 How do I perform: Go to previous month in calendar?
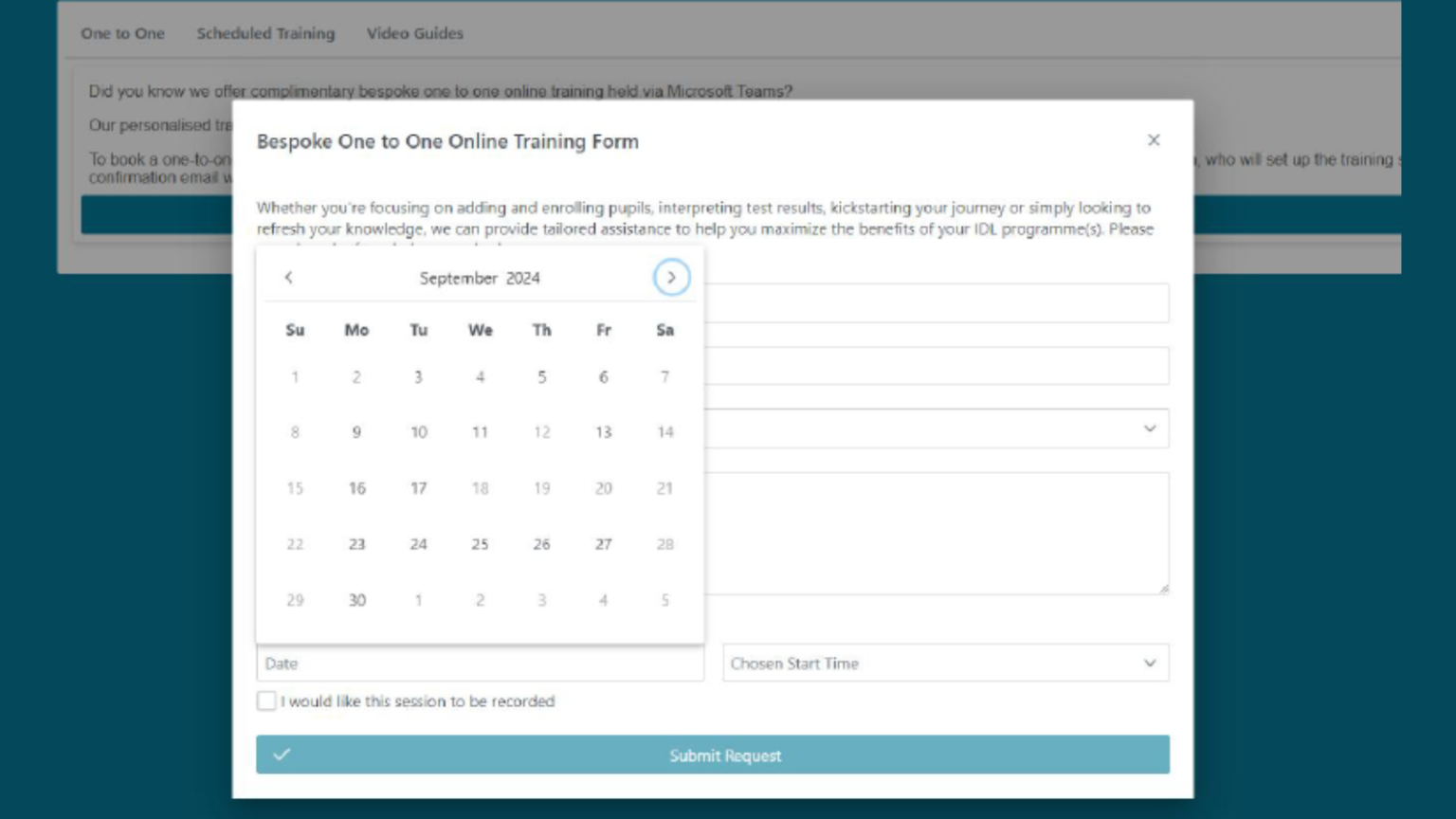(x=289, y=278)
